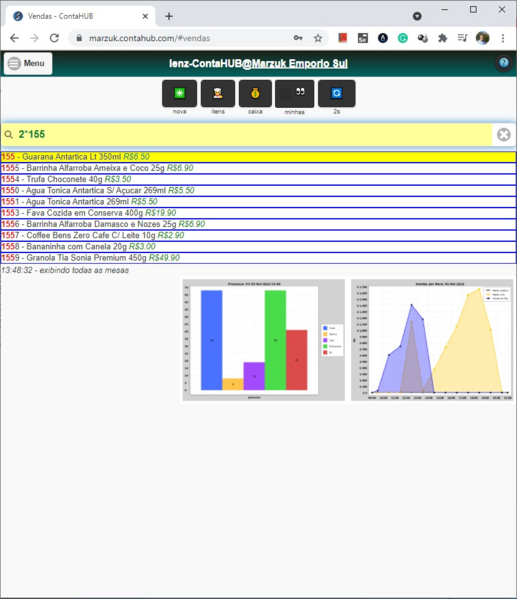Click the padlock site info icon
Image resolution: width=517 pixels, height=599 pixels.
(79, 38)
